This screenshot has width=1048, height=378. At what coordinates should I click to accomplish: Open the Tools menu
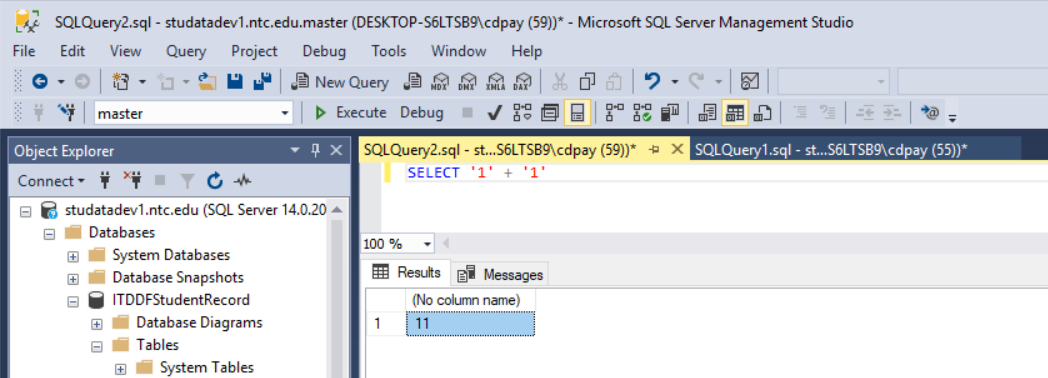(x=389, y=51)
